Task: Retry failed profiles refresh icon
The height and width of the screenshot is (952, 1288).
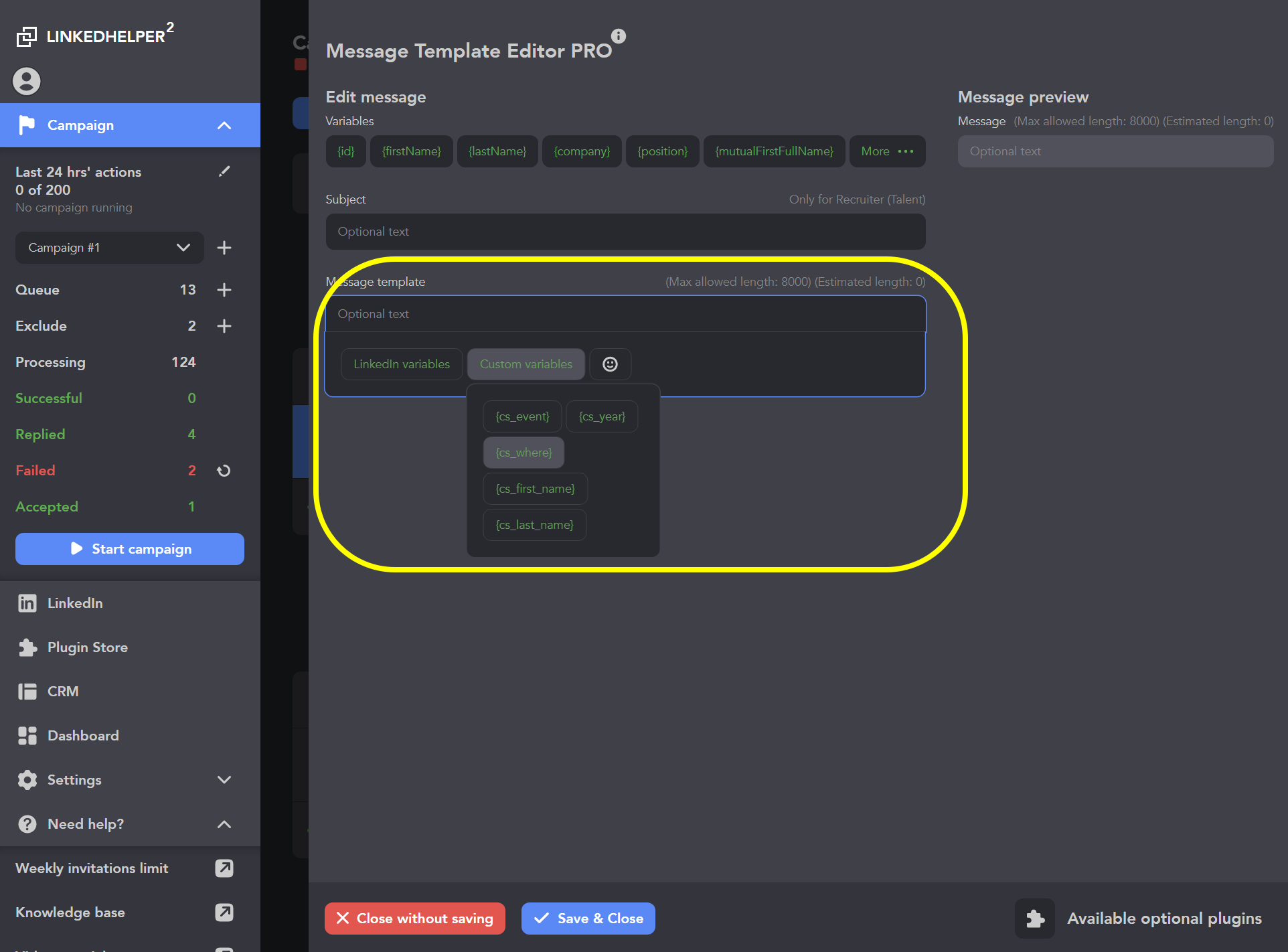Action: point(224,471)
